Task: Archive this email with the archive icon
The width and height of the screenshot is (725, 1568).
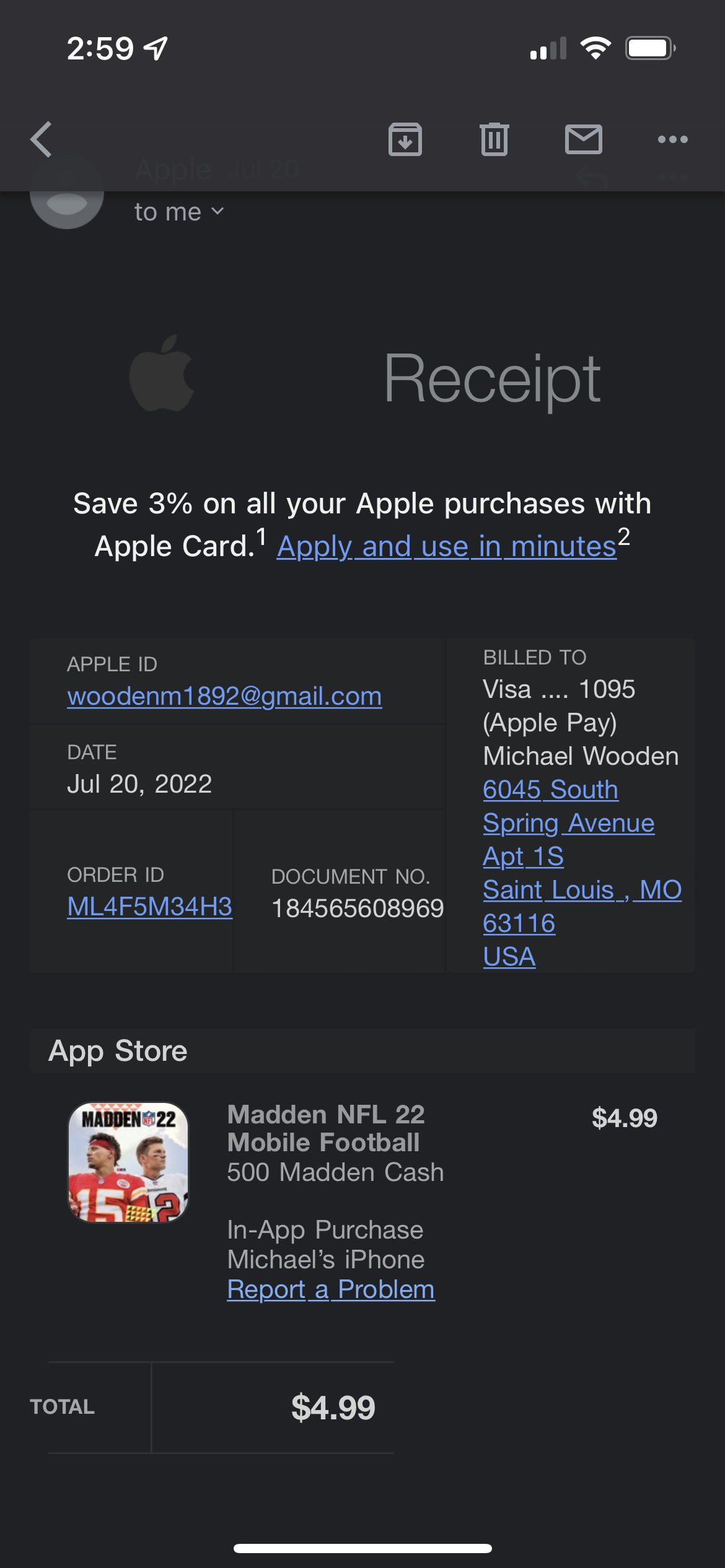Action: pyautogui.click(x=405, y=139)
